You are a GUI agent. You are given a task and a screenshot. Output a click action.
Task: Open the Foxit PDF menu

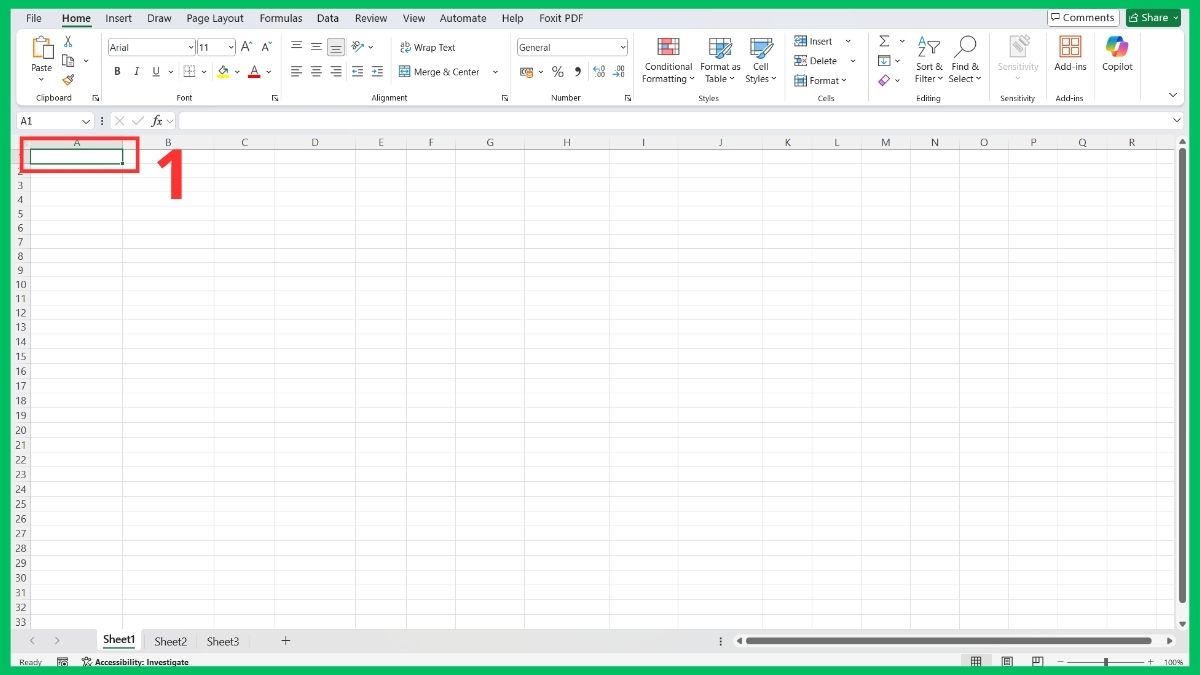coord(561,17)
